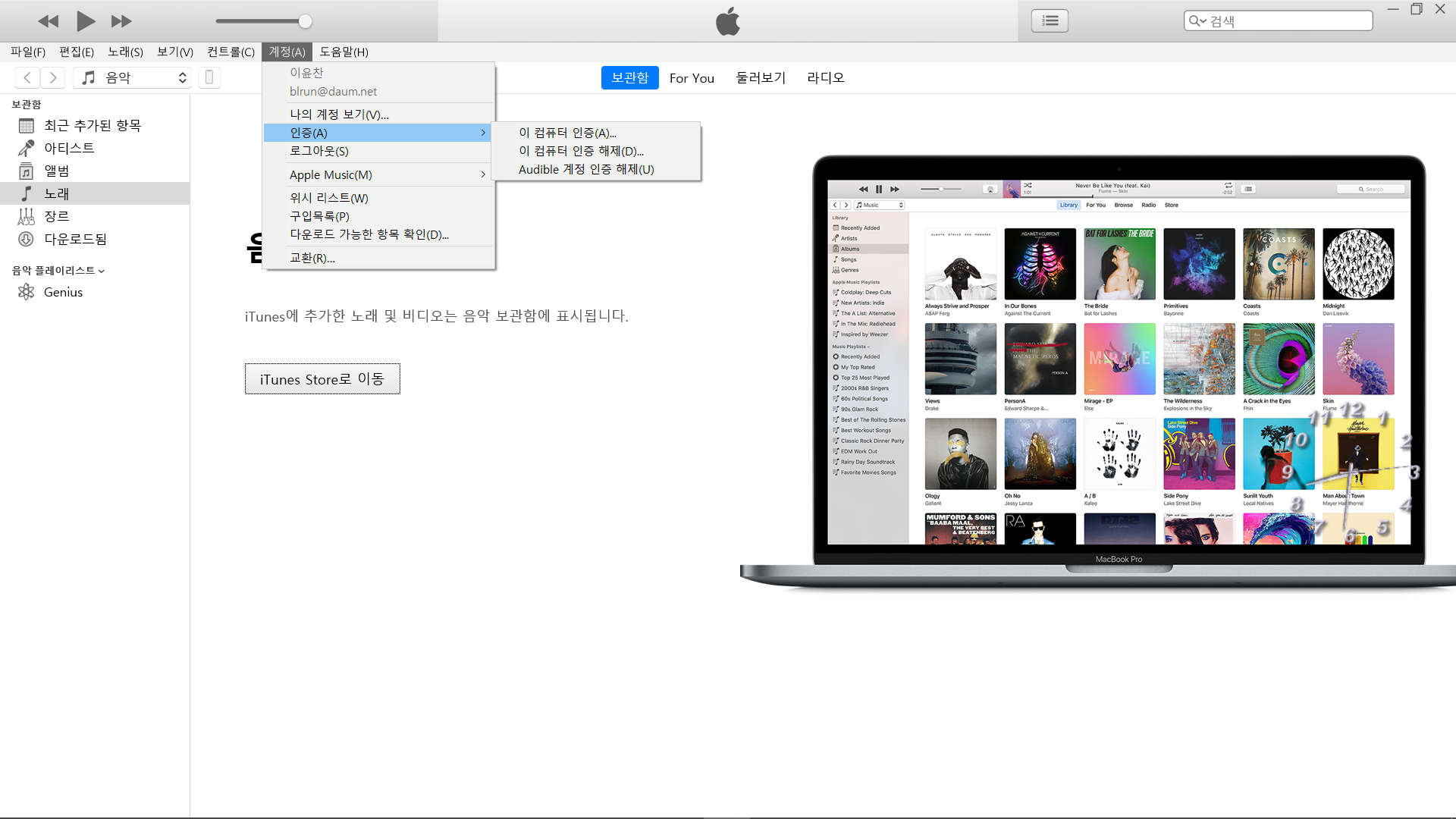
Task: Click the fast-forward playback button
Action: point(121,21)
